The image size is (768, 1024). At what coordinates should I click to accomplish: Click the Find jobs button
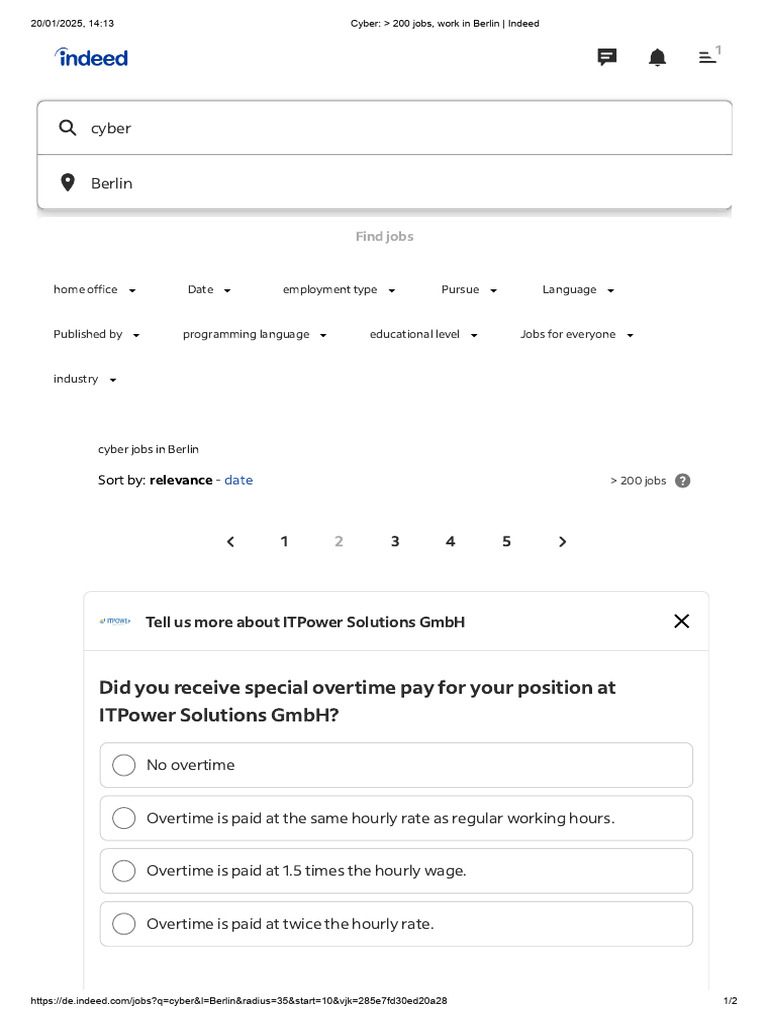[384, 237]
